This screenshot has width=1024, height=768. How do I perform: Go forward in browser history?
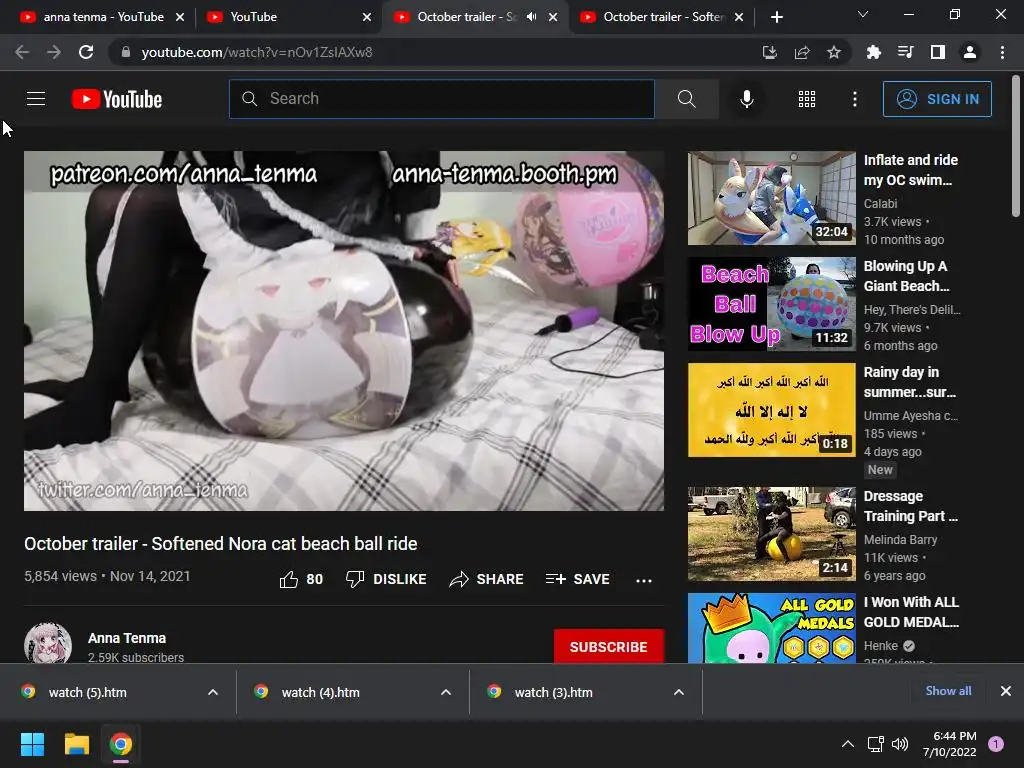(x=54, y=52)
